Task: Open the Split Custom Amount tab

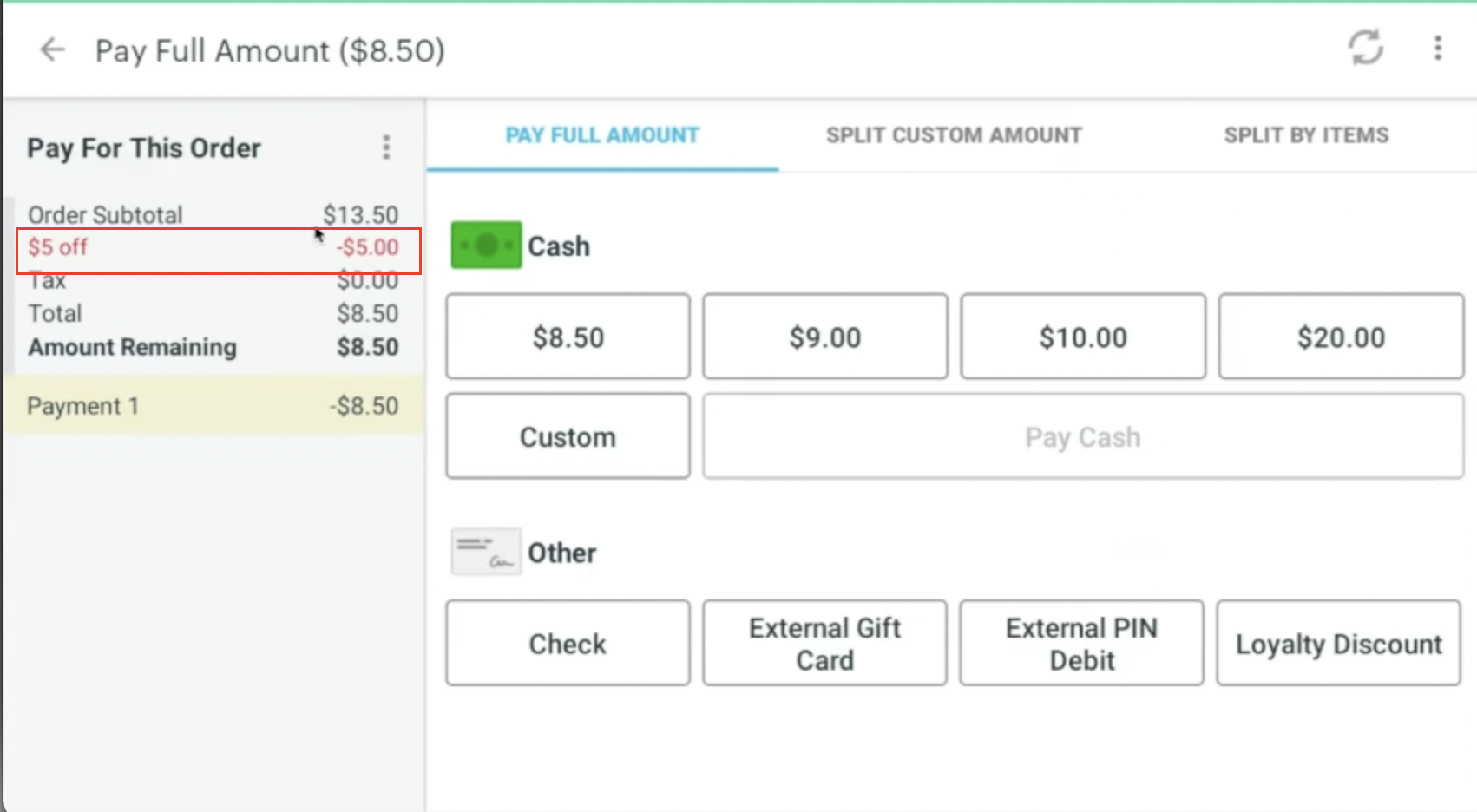Action: (x=954, y=135)
